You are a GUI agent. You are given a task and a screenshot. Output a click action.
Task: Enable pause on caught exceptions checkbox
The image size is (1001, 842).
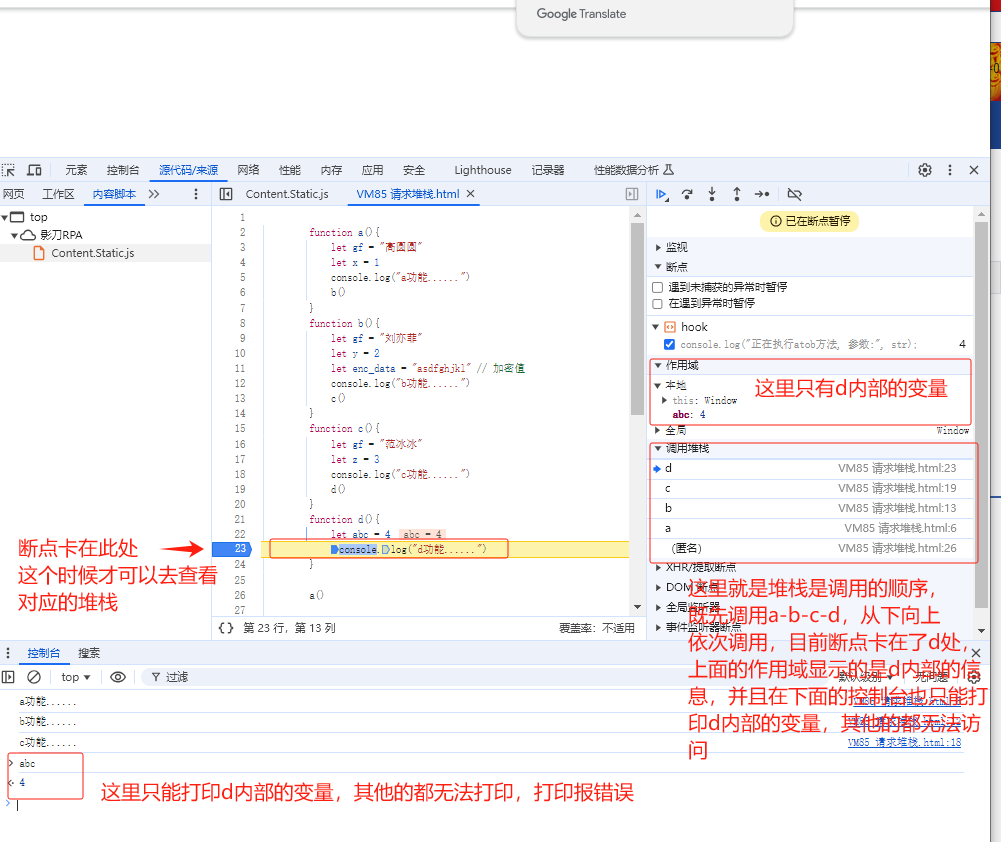(x=658, y=303)
